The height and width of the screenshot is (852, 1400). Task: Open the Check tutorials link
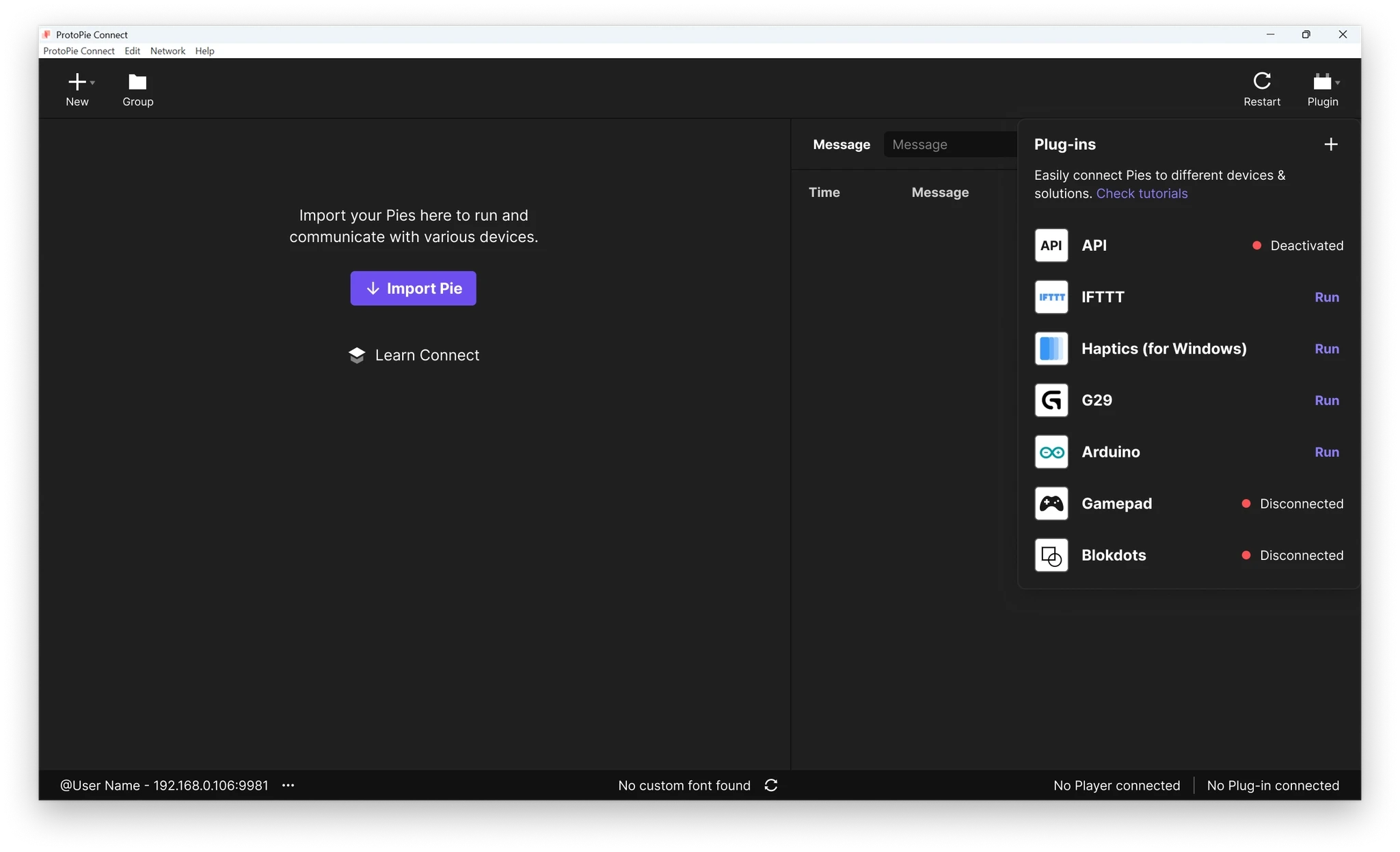coord(1142,194)
